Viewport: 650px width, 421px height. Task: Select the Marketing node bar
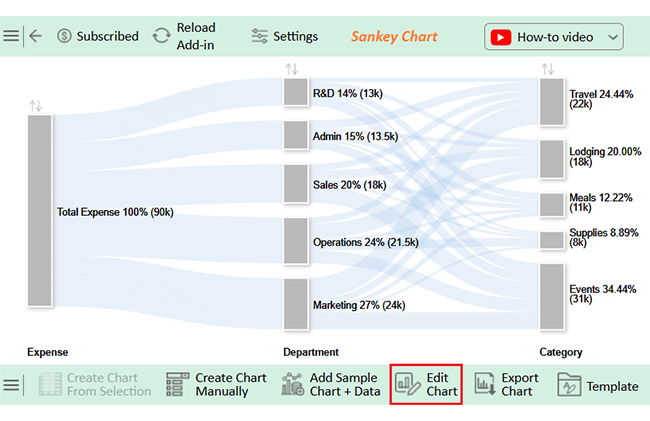pyautogui.click(x=296, y=304)
